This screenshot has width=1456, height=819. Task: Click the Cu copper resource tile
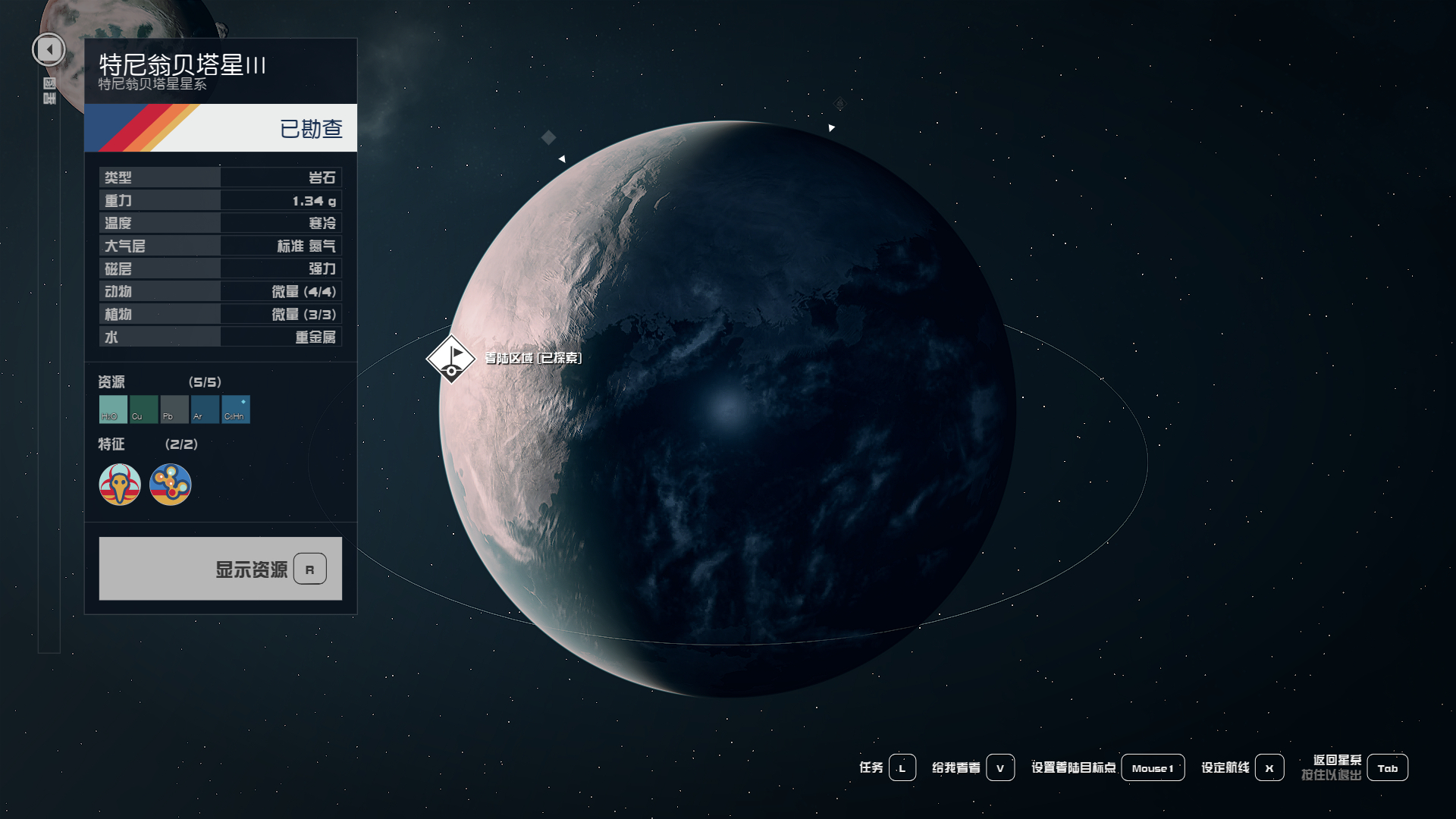(143, 409)
